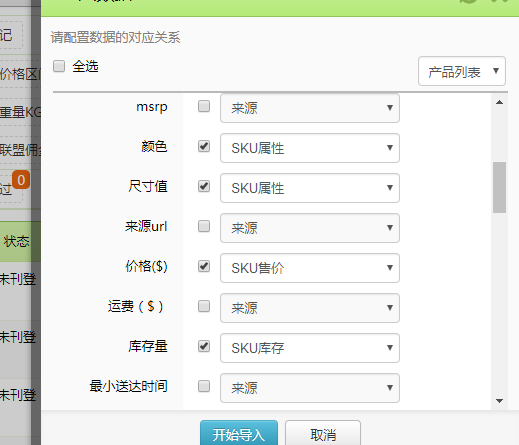Uncheck the 价格($) checkbox
Screen dimensions: 519x445
click(x=204, y=266)
